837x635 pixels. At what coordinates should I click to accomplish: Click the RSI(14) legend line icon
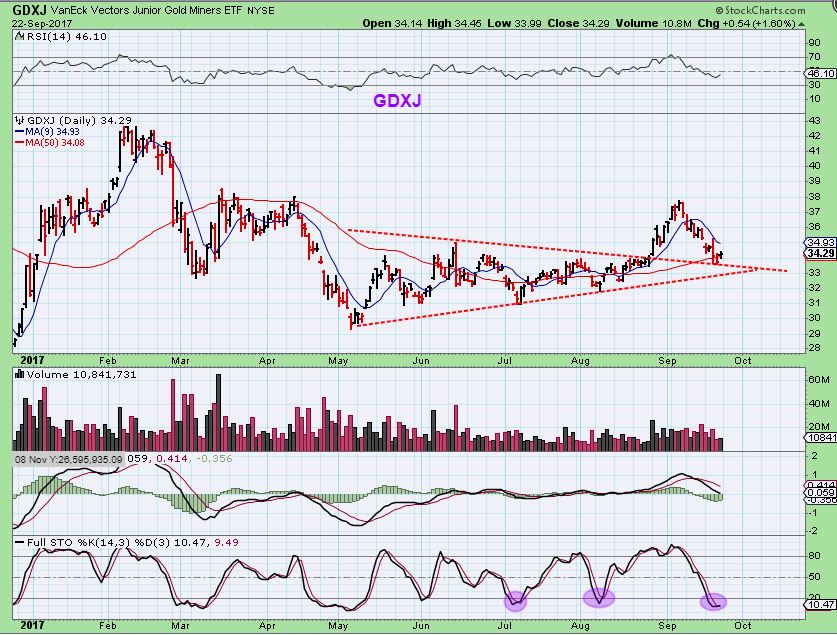(19, 37)
